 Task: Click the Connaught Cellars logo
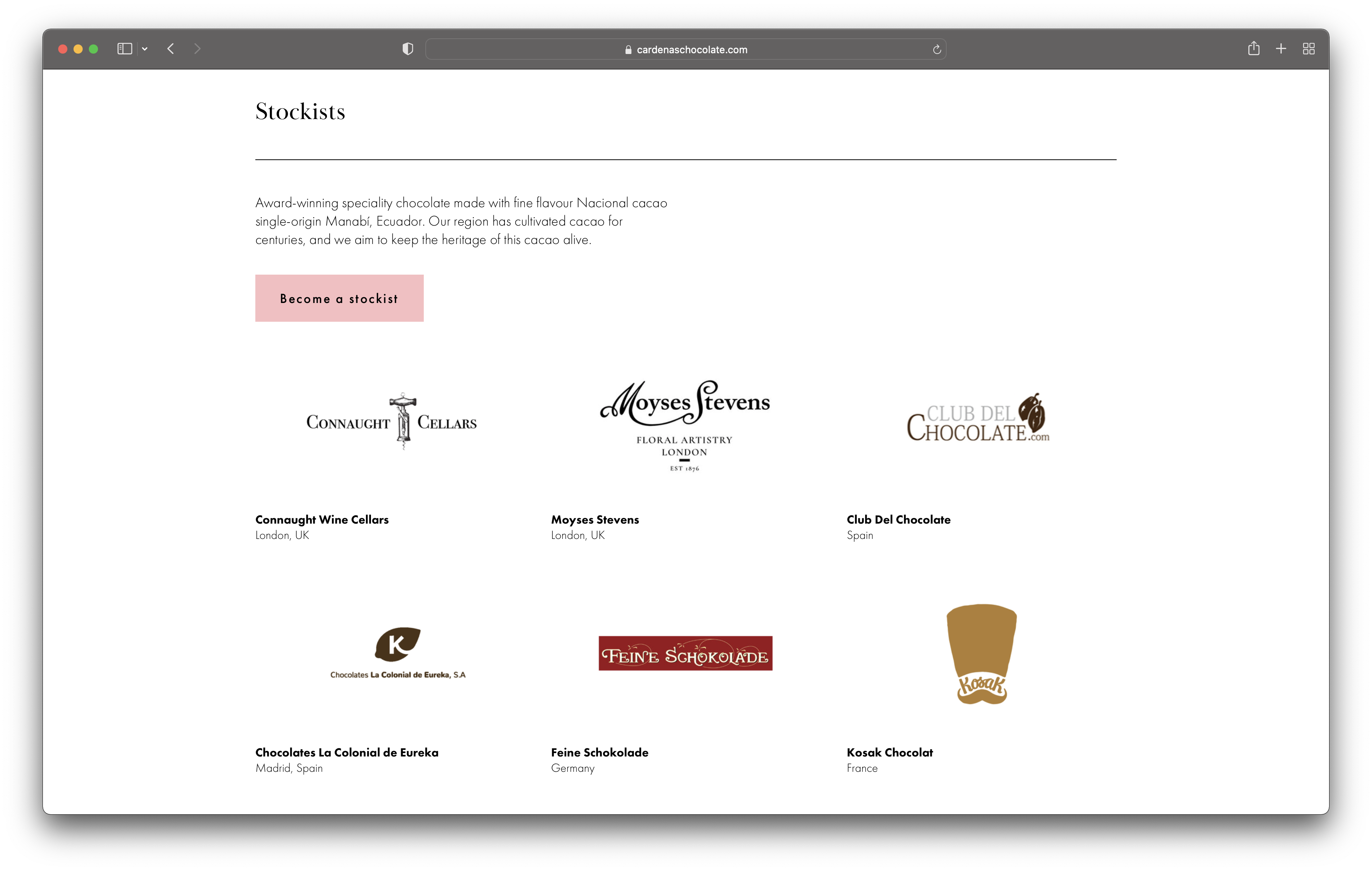pos(392,422)
